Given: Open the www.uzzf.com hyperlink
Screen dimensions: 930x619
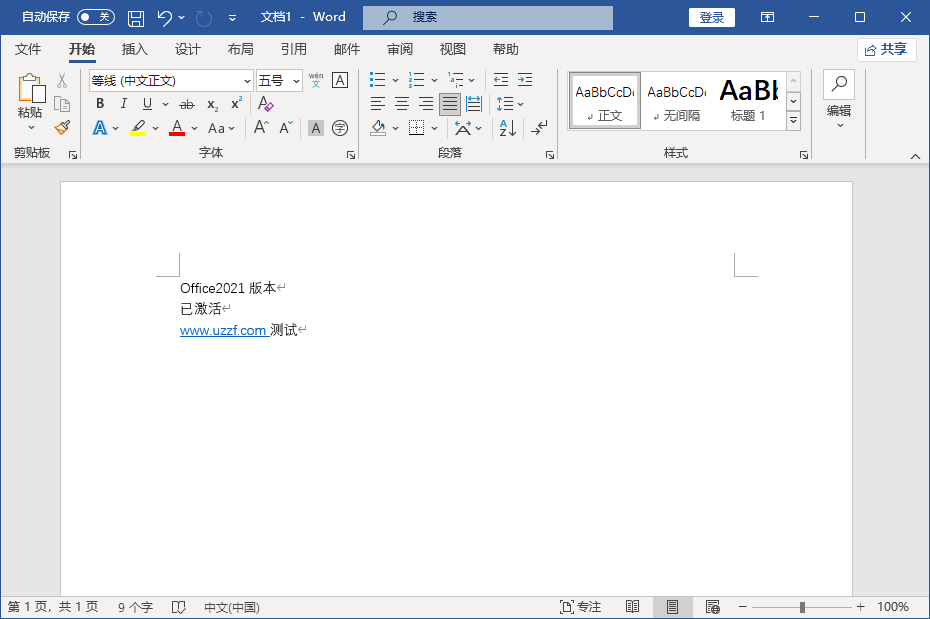Looking at the screenshot, I should (223, 330).
